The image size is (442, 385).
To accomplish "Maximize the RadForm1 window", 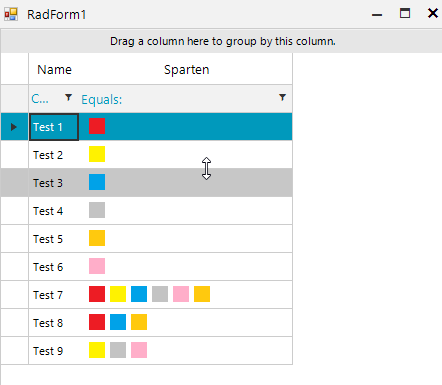I will tap(405, 14).
